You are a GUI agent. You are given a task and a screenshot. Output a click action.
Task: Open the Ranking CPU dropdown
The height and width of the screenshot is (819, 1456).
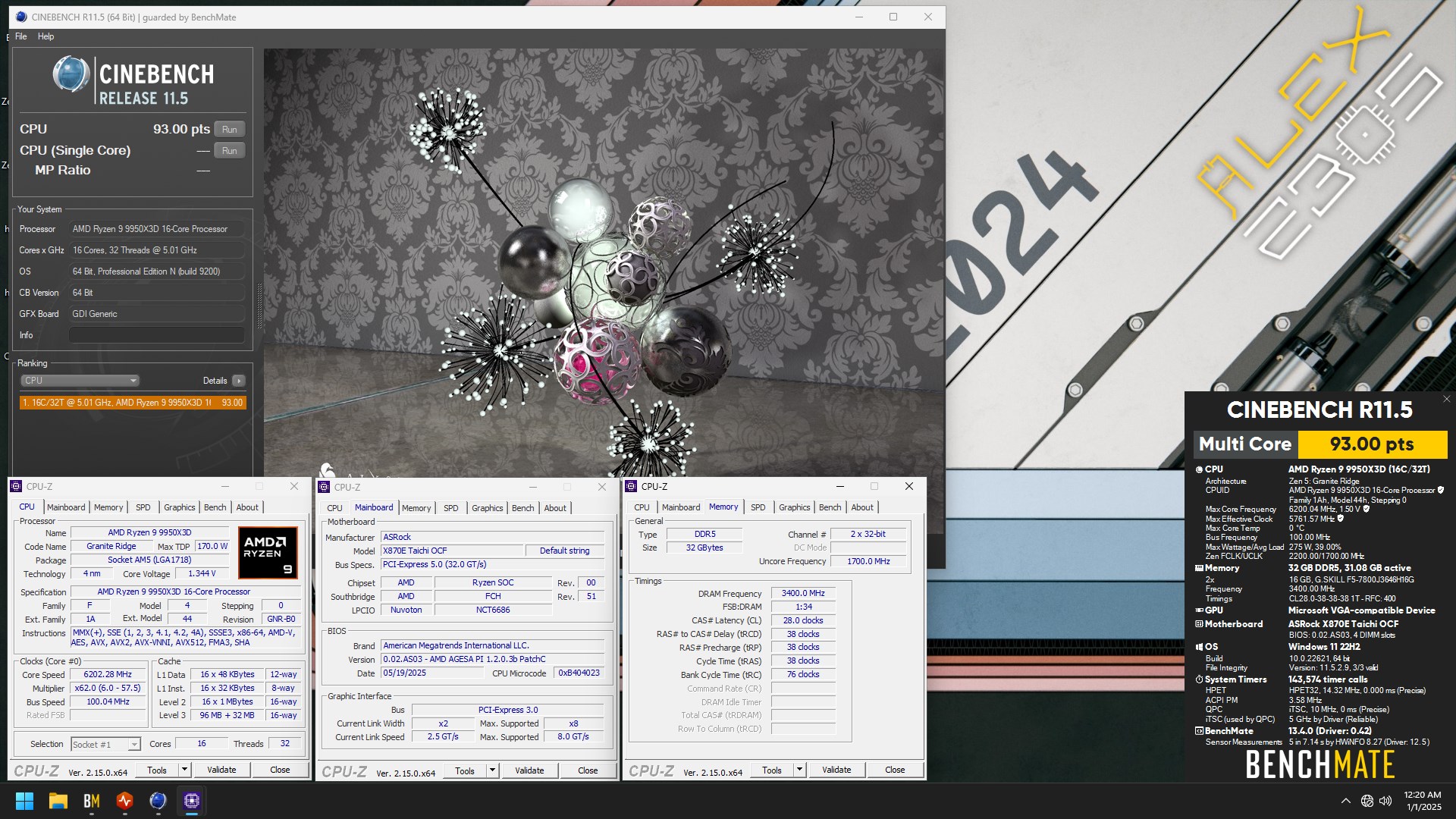[x=80, y=381]
